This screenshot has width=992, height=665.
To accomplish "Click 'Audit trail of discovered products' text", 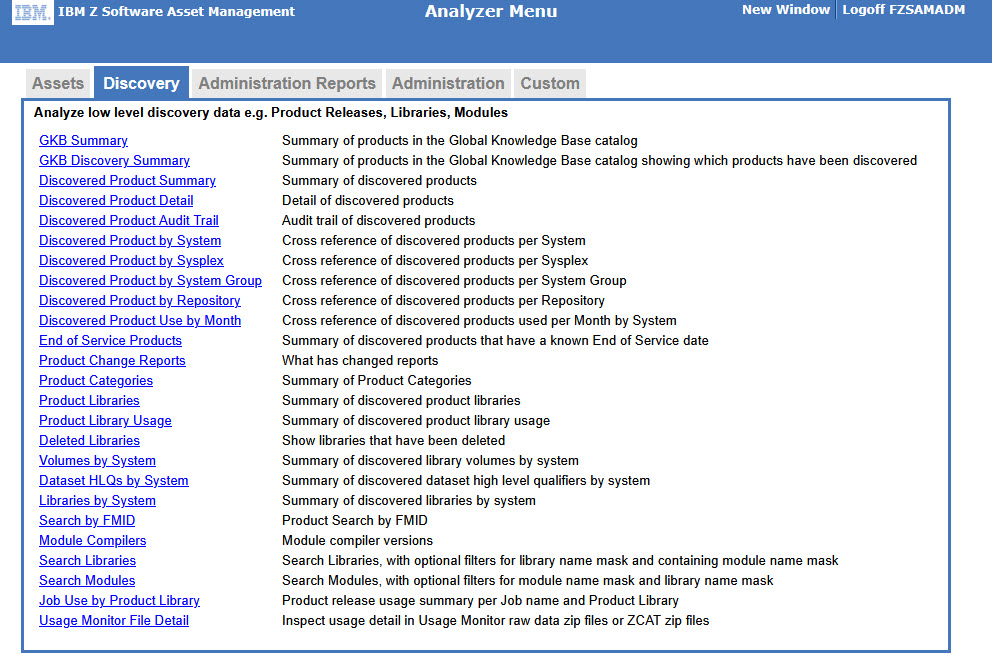I will (378, 221).
